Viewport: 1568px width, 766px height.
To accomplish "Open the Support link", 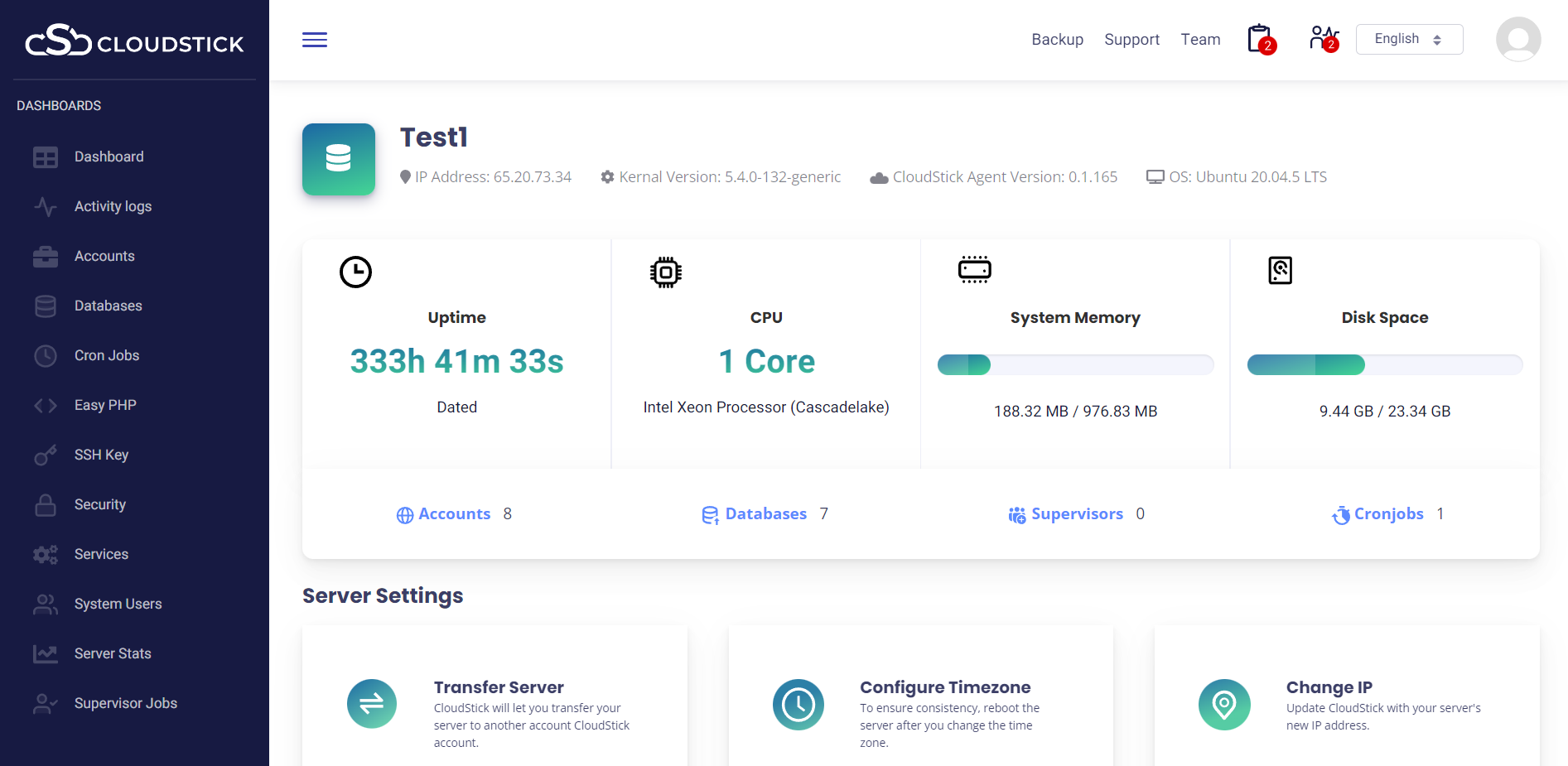I will pos(1131,40).
